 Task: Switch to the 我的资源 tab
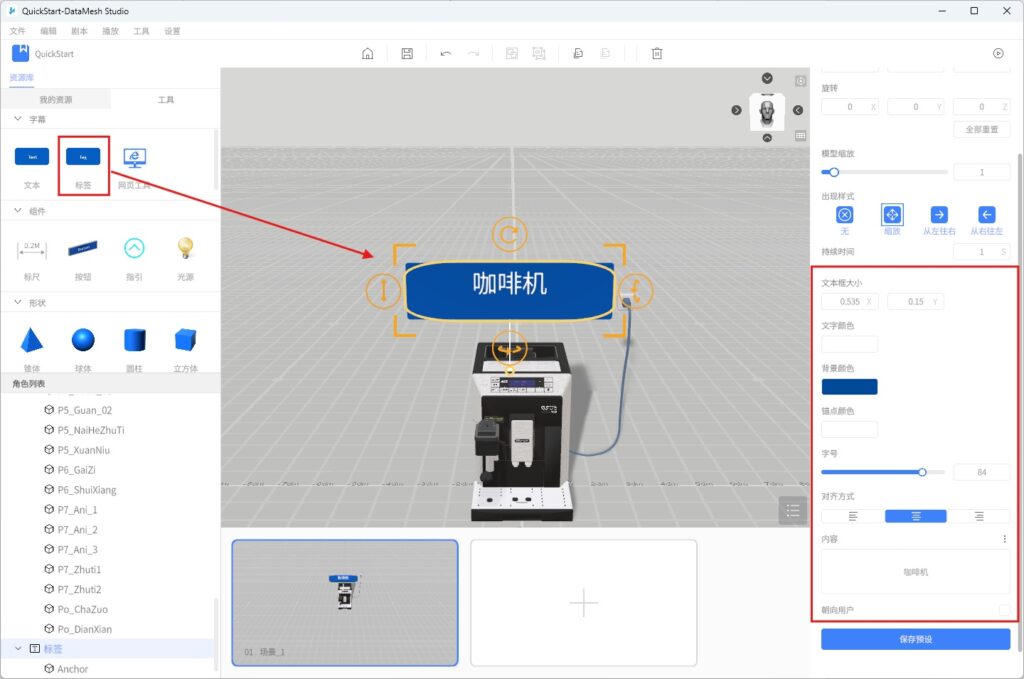[56, 100]
